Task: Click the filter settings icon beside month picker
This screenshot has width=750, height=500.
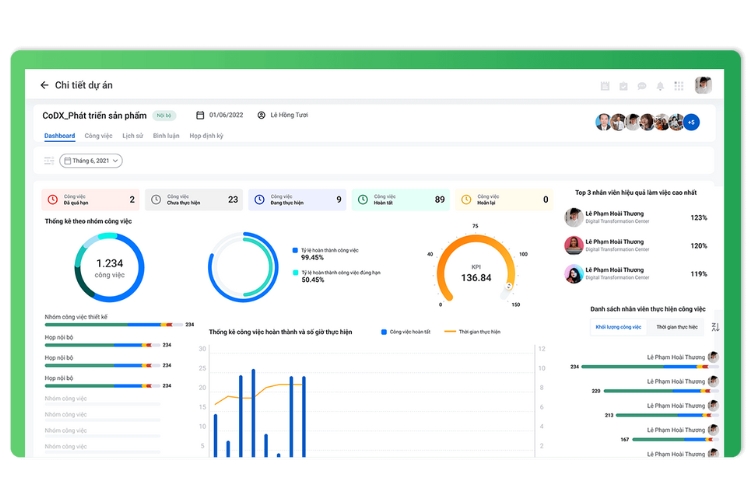Action: pyautogui.click(x=49, y=160)
